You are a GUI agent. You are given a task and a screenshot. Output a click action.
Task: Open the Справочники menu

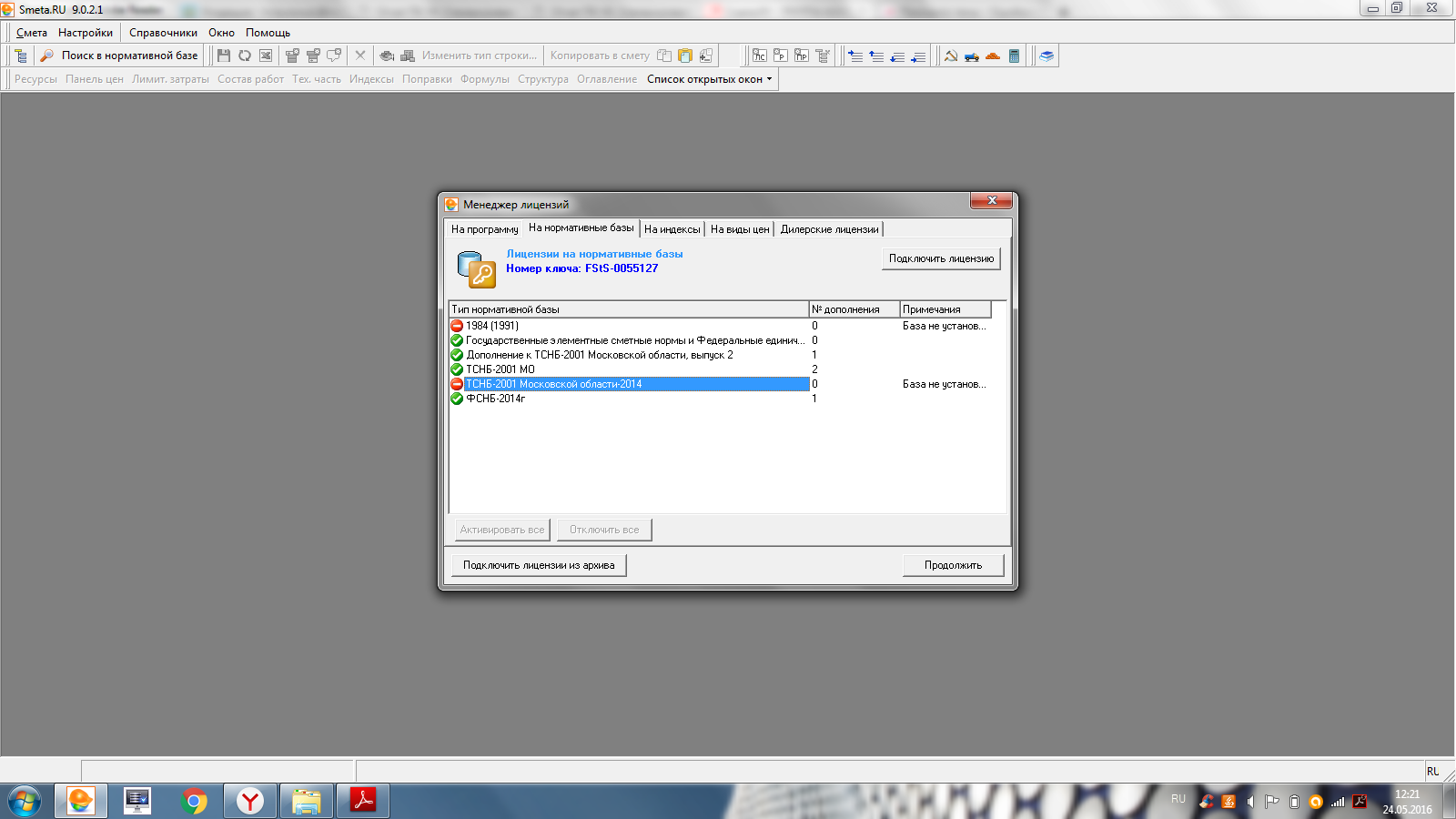click(x=163, y=33)
